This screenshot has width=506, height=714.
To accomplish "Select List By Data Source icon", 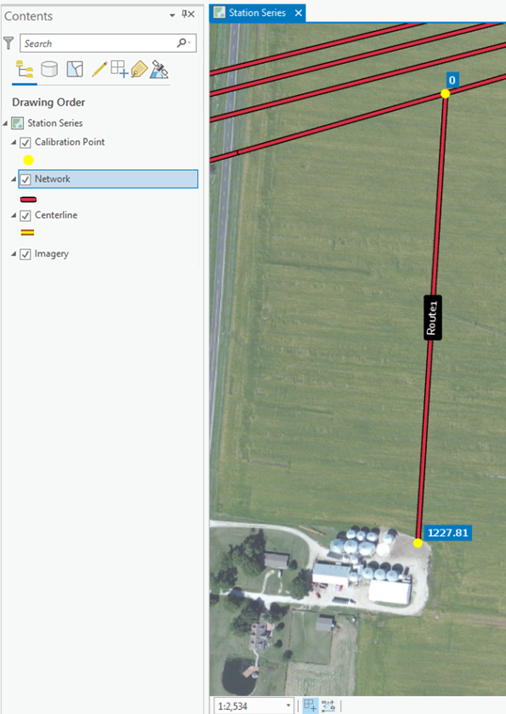I will 49,70.
